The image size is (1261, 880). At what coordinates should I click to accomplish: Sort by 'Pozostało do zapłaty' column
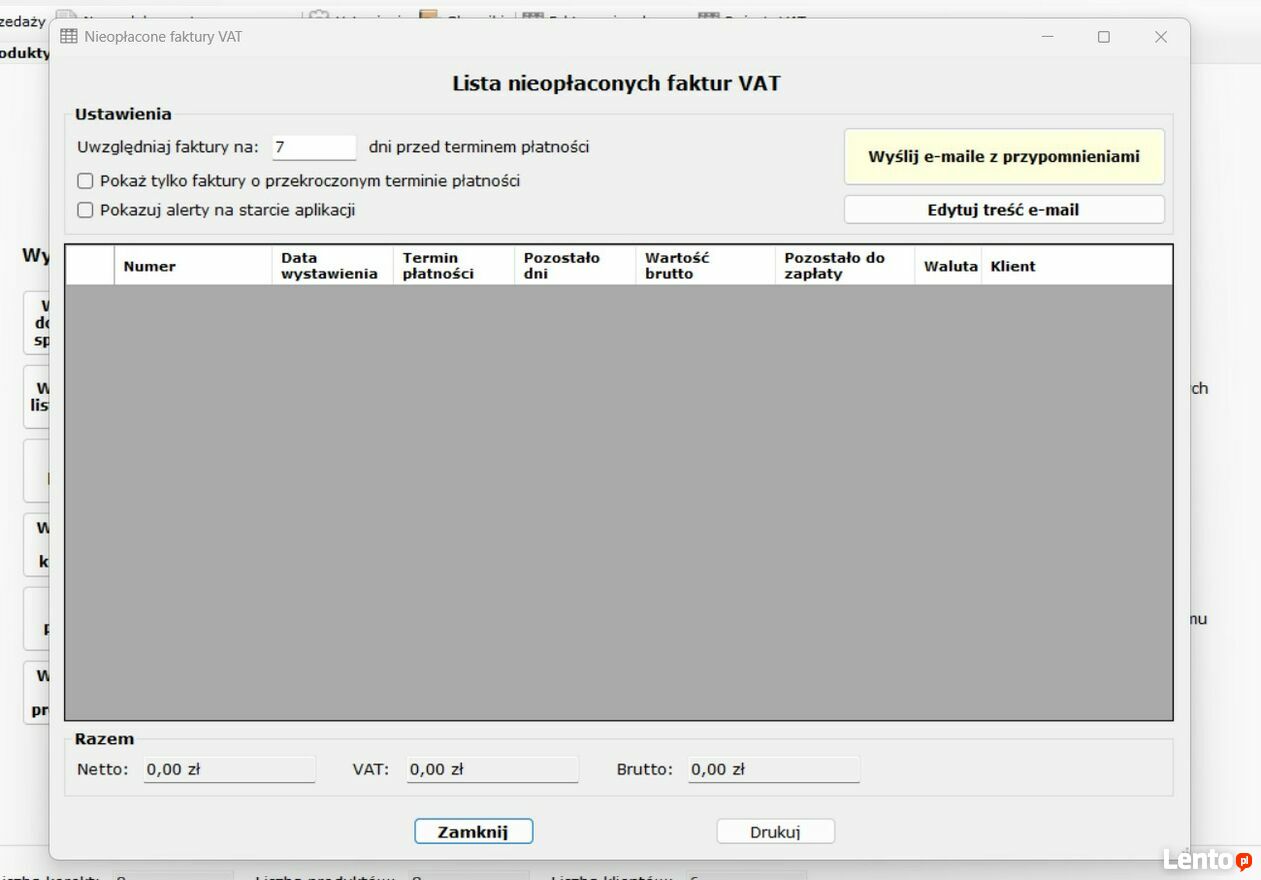point(844,266)
